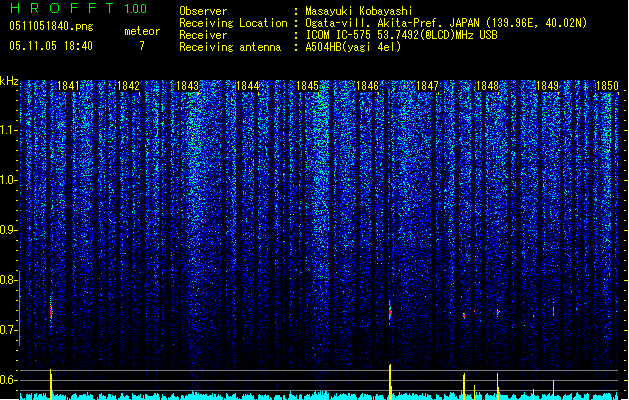Click the 1848 time marker
The width and height of the screenshot is (629, 400).
(x=487, y=85)
